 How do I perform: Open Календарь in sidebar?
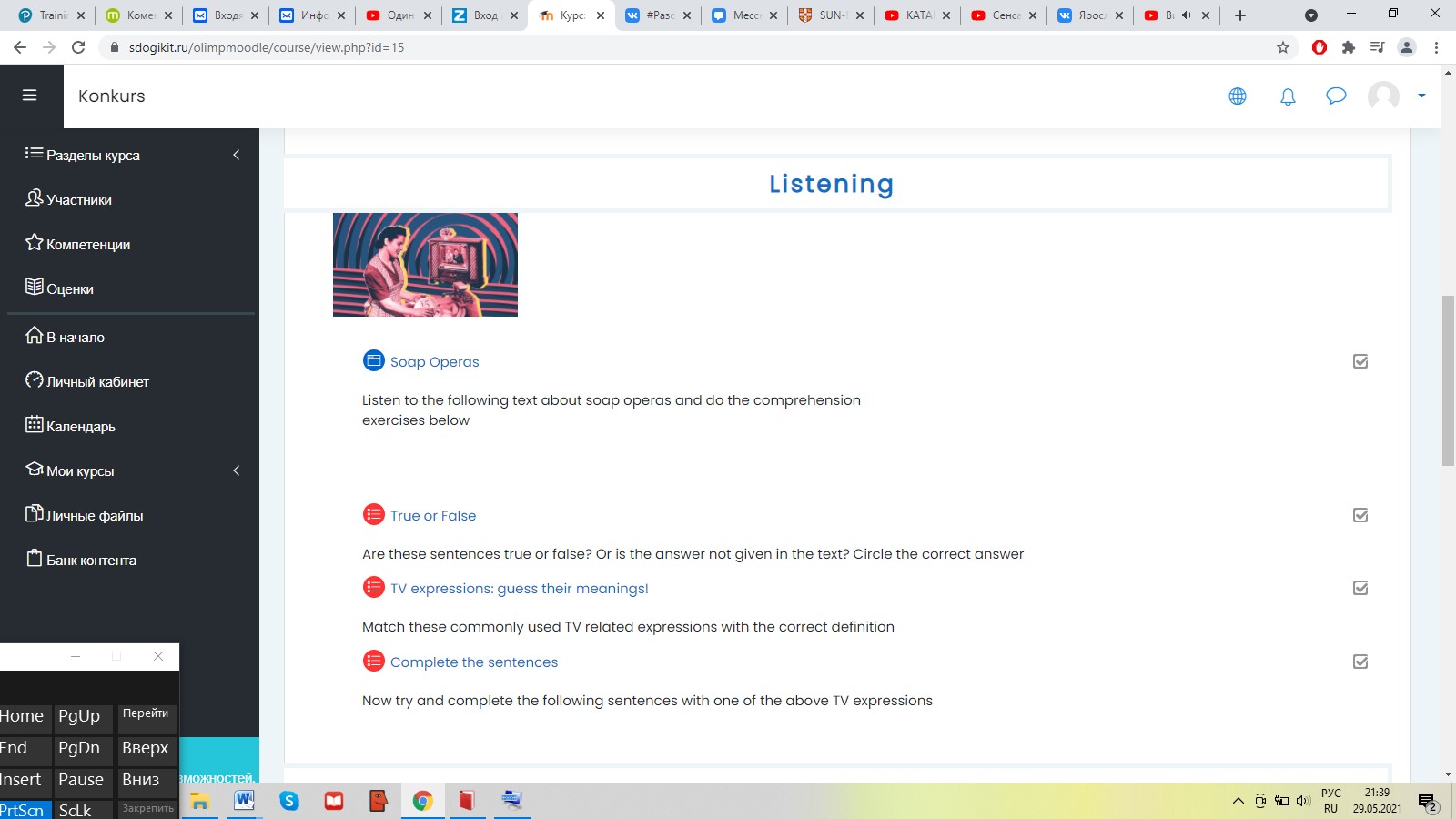coord(80,426)
